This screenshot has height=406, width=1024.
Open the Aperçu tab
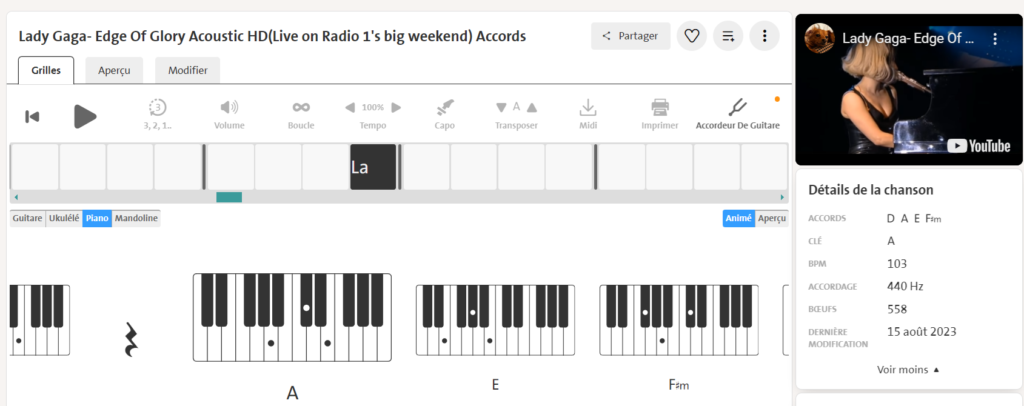click(x=114, y=70)
